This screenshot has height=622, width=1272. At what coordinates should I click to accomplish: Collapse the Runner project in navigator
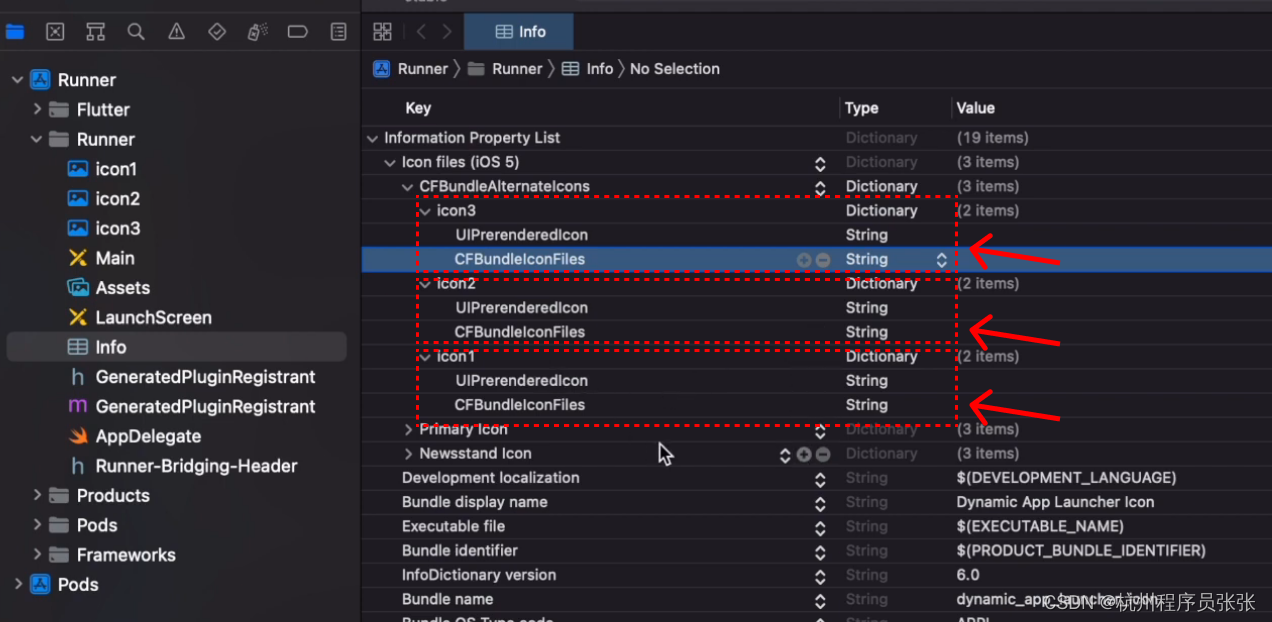pos(17,80)
